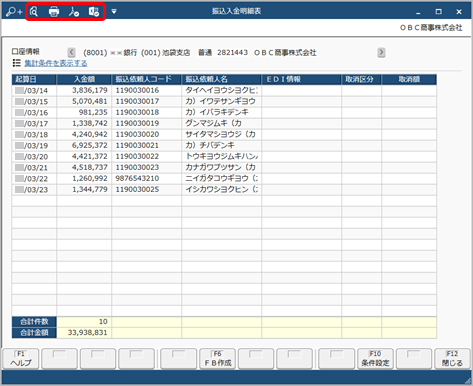This screenshot has height=386, width=473.
Task: Select the /03/23 date cell
Action: pyautogui.click(x=34, y=189)
